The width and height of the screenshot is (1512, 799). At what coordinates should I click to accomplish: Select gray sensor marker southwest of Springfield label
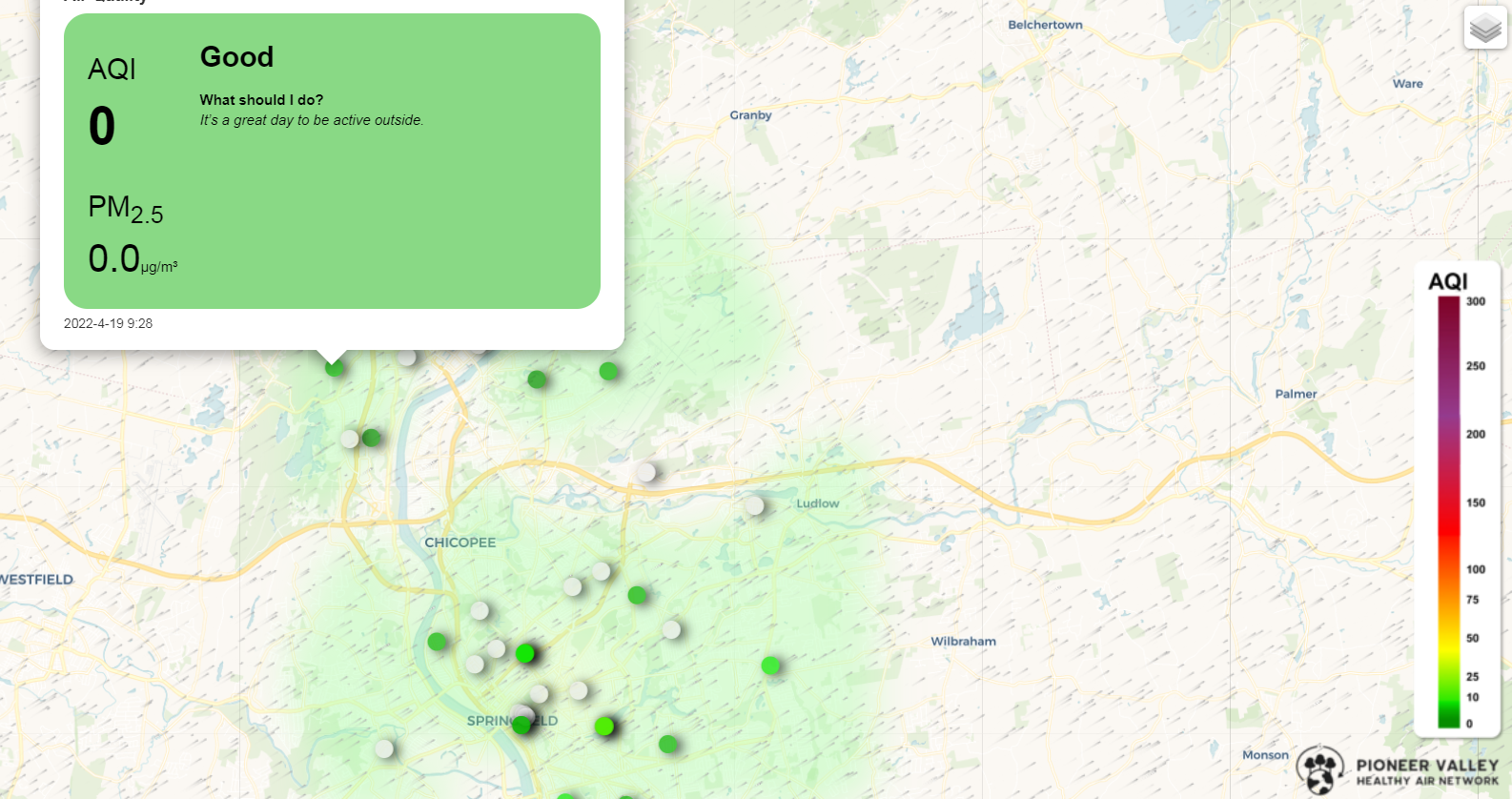click(384, 748)
